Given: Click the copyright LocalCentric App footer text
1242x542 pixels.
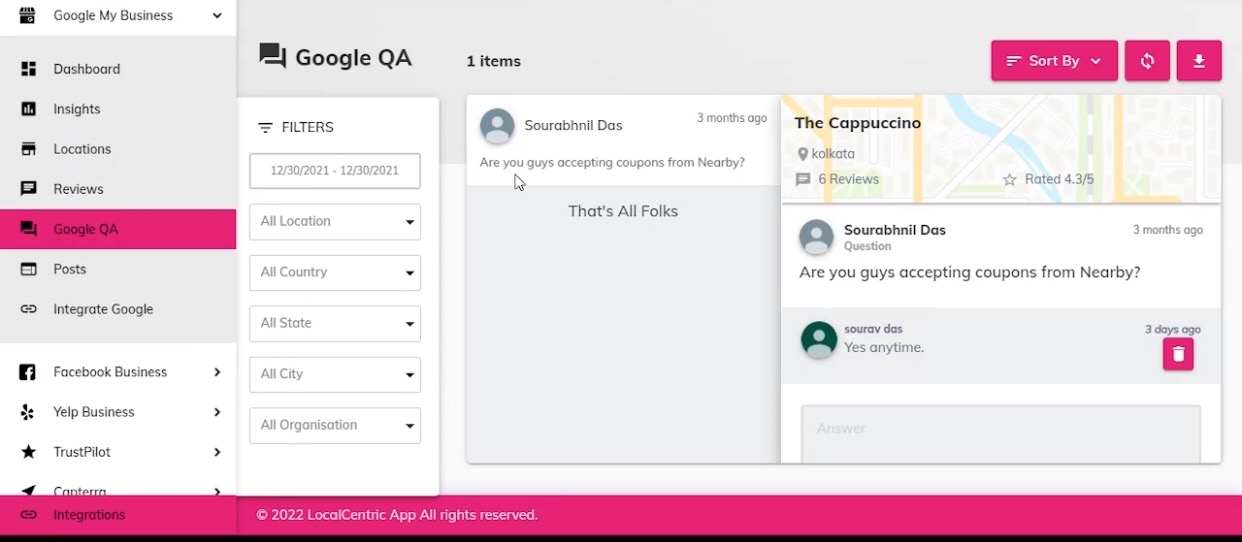Looking at the screenshot, I should pos(397,515).
